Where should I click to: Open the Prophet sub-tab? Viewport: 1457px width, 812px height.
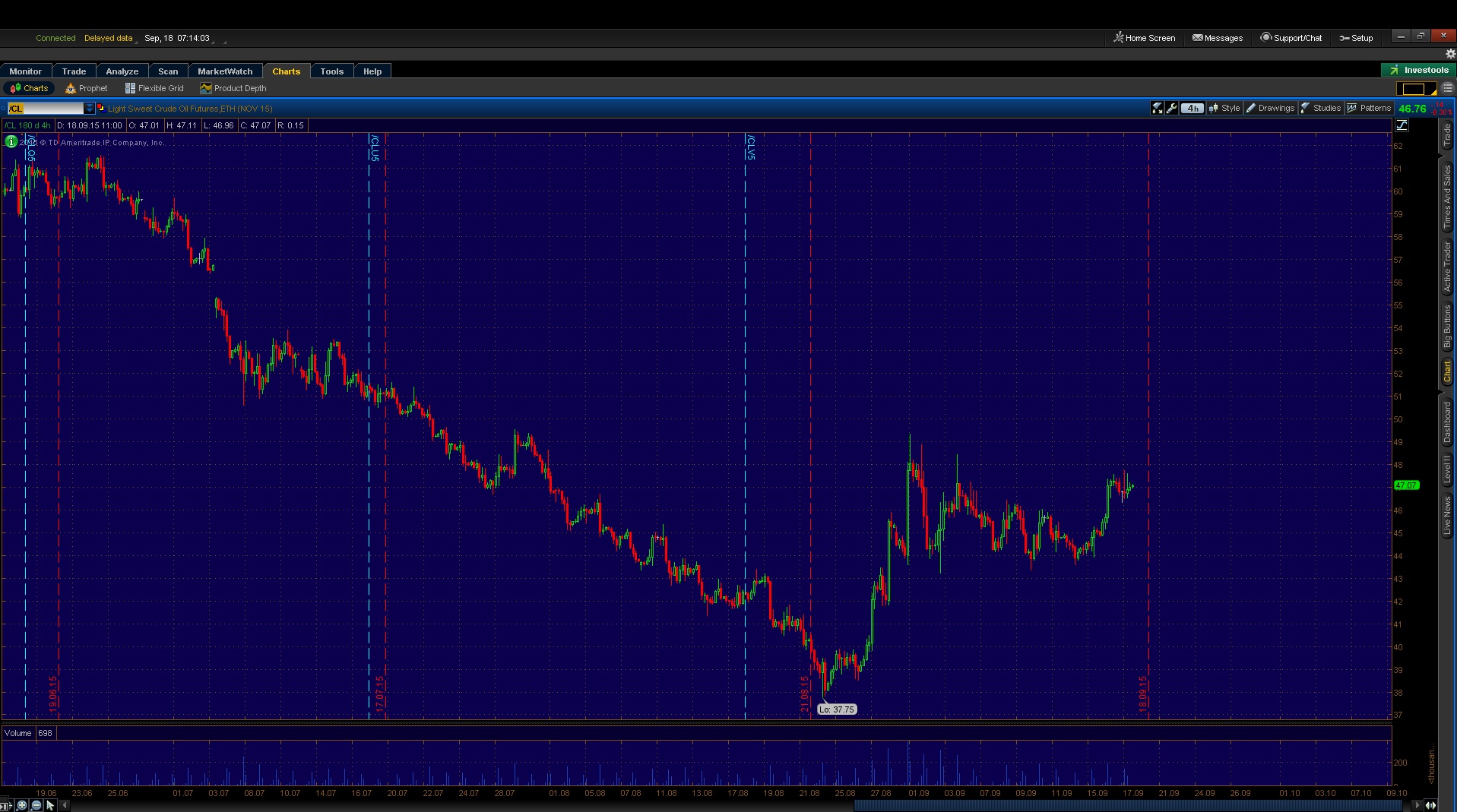point(87,88)
